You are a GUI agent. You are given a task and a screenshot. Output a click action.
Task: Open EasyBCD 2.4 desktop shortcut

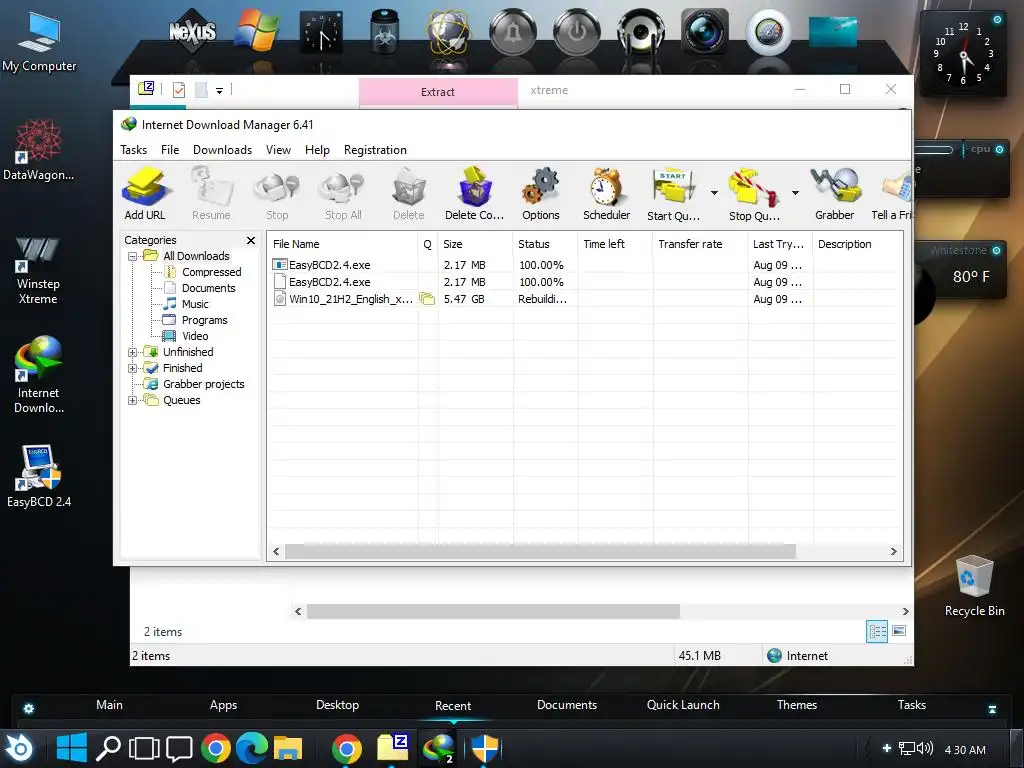[x=39, y=475]
